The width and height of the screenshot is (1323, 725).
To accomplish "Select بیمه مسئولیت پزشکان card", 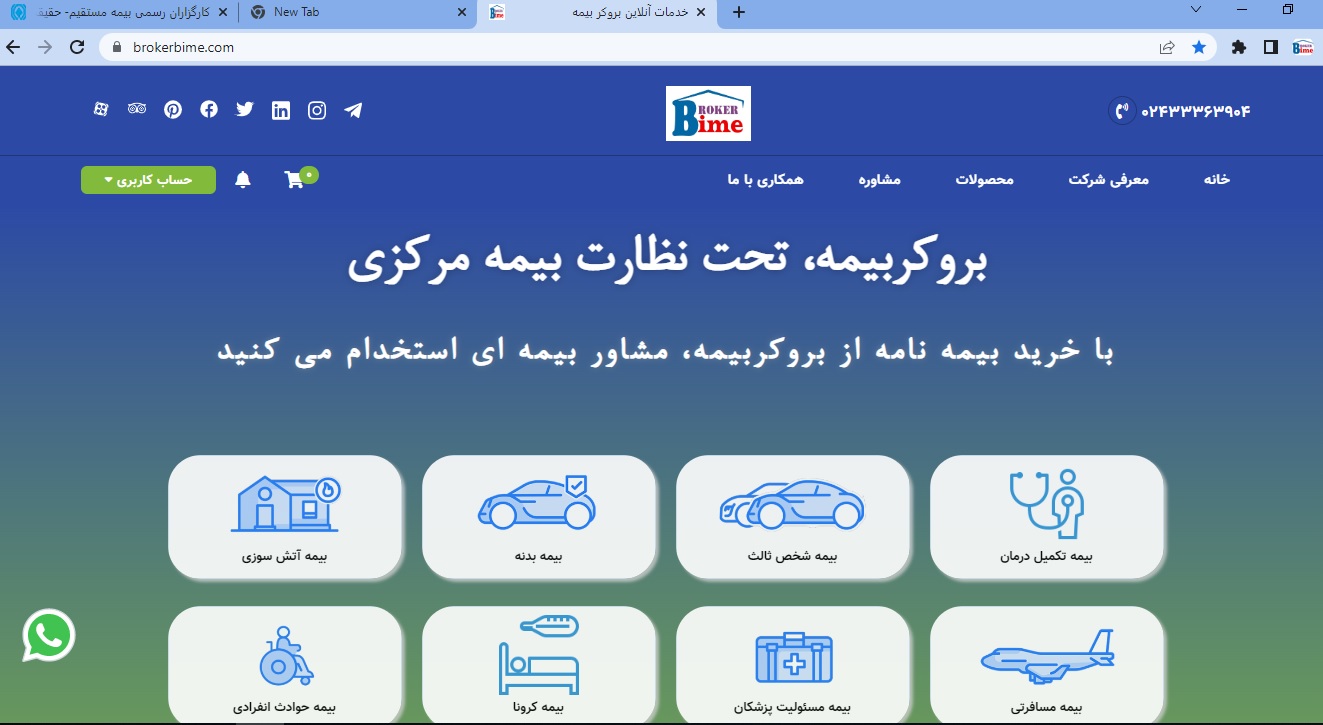I will coord(793,665).
